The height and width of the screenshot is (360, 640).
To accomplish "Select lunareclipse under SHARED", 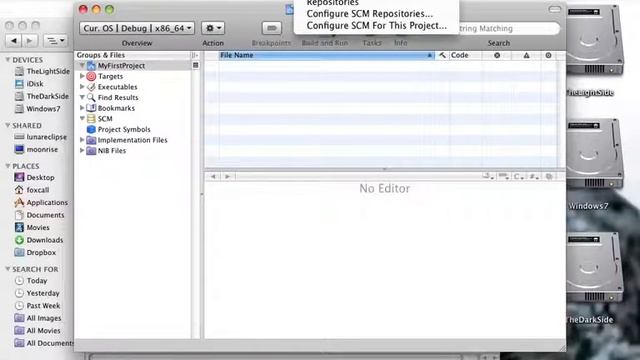I will (x=40, y=137).
